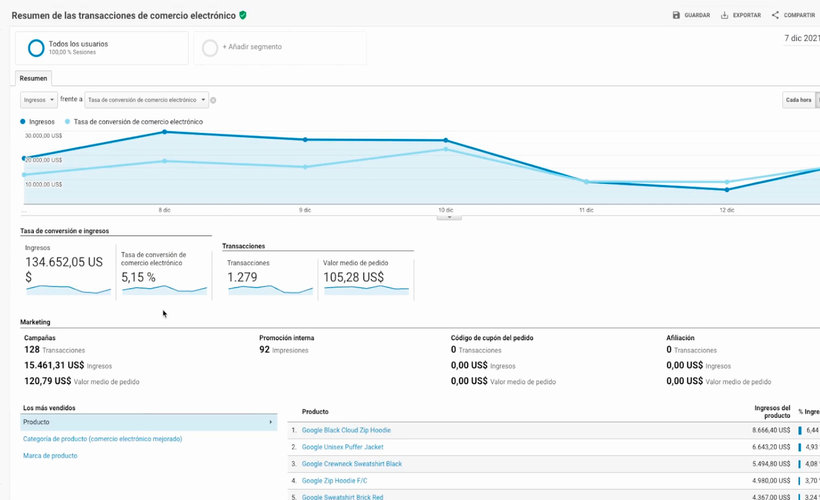Remove the secondary metric with the x icon
Viewport: 820px width, 500px height.
click(213, 100)
